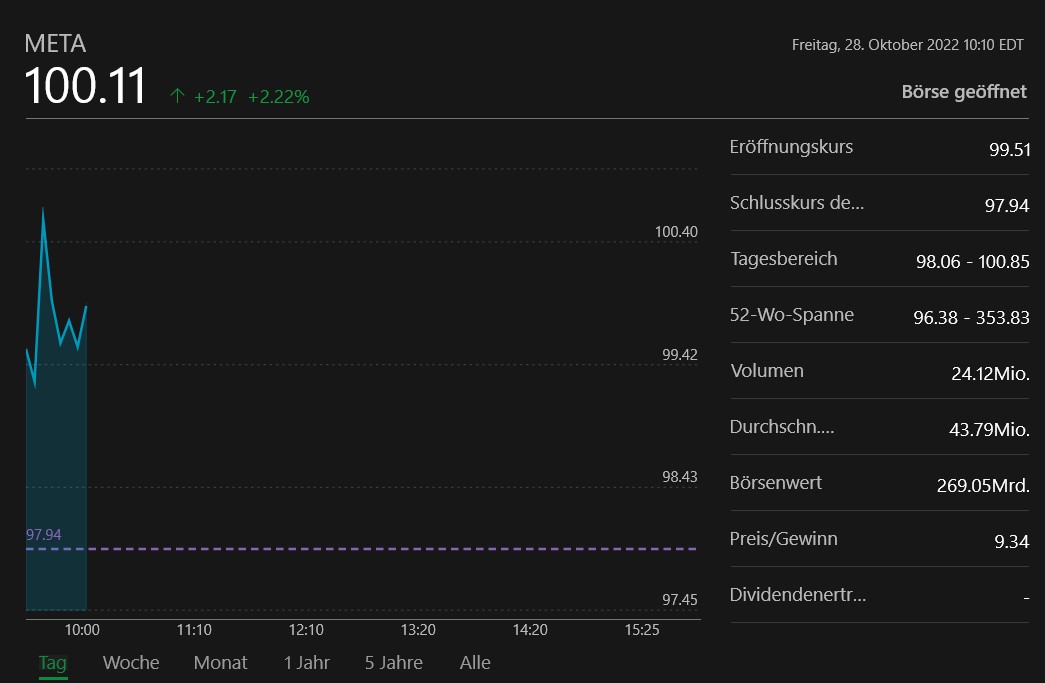Click the volume value 24.12Mio.
The image size is (1045, 683).
[990, 373]
